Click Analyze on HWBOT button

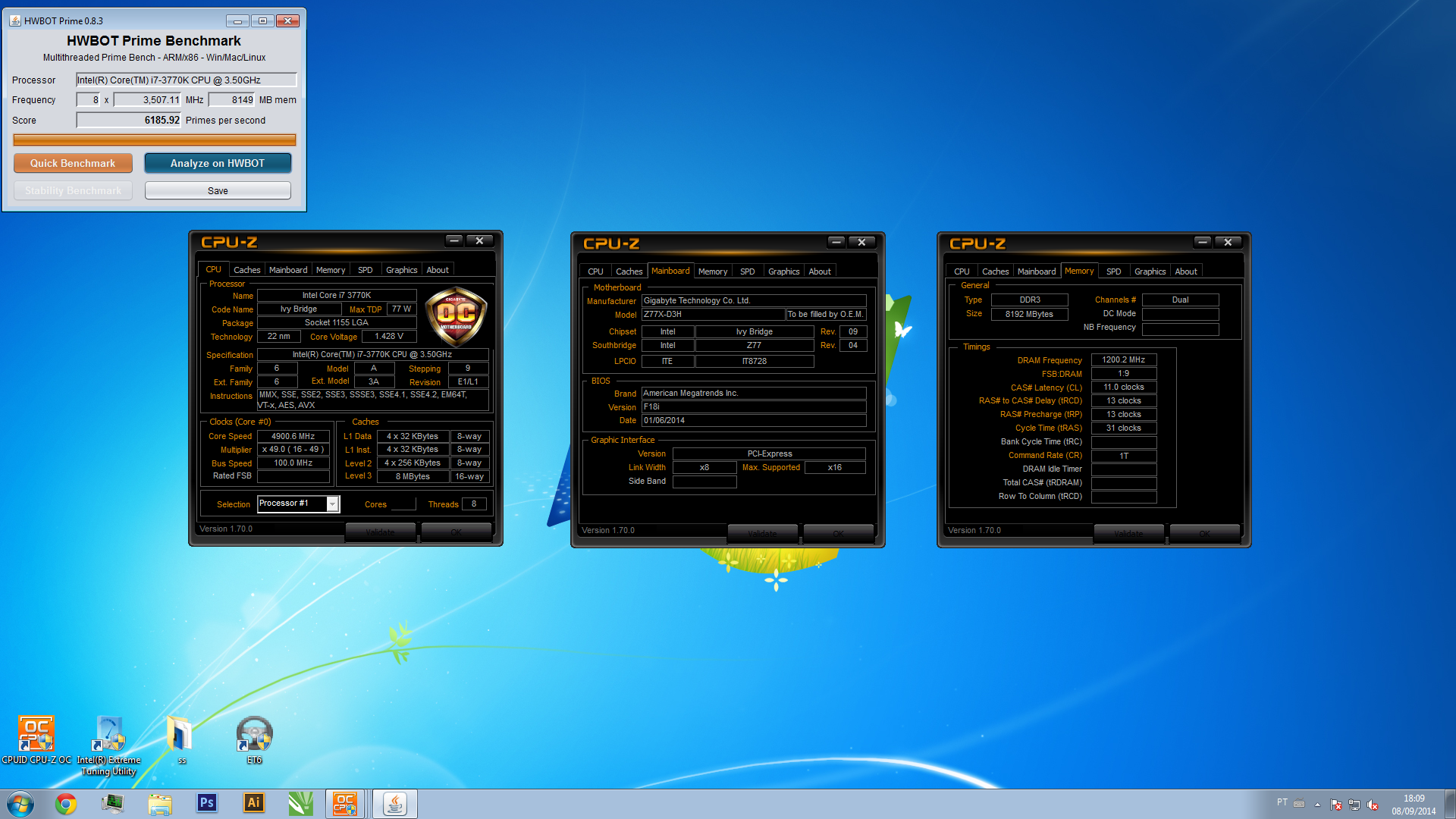coord(218,163)
